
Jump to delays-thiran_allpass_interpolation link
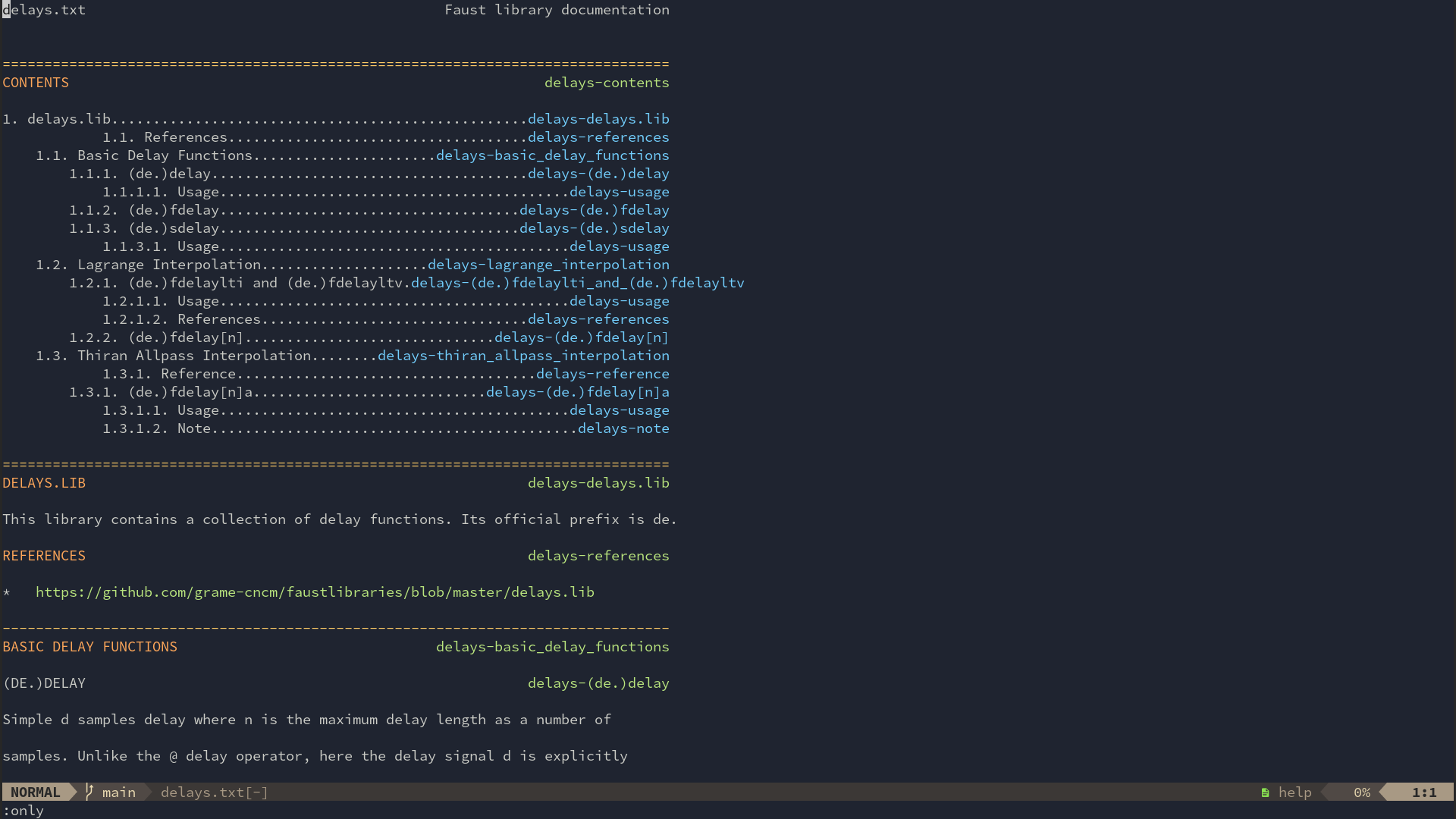pyautogui.click(x=523, y=356)
